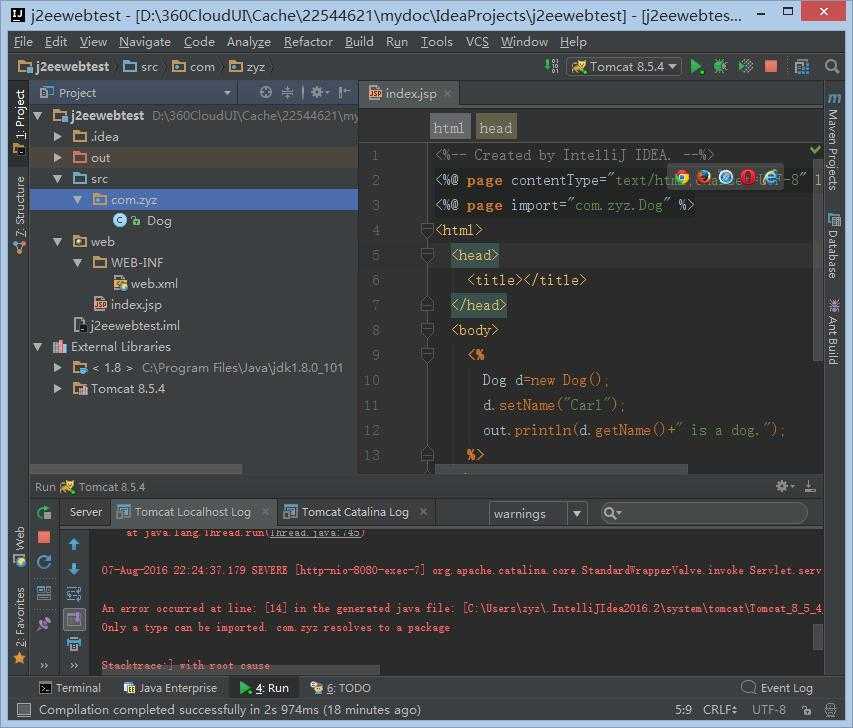Collapse the j2eewebtest root node

pyautogui.click(x=38, y=115)
